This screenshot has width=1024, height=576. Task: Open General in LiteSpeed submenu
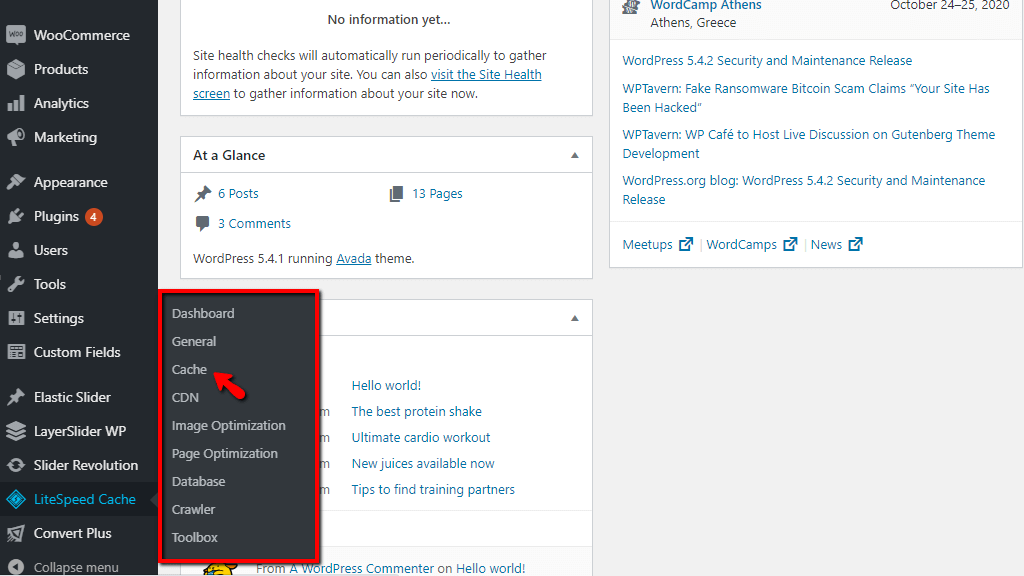194,342
